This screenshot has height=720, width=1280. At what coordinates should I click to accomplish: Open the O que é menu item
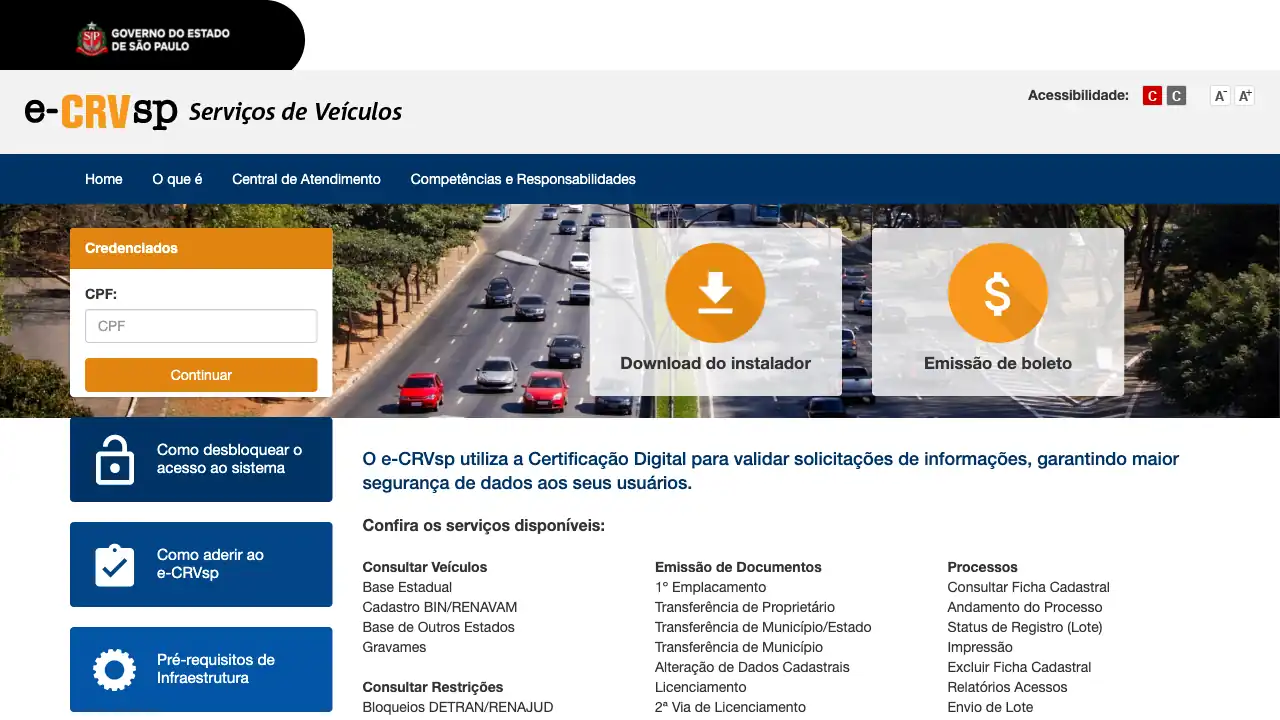click(x=177, y=179)
